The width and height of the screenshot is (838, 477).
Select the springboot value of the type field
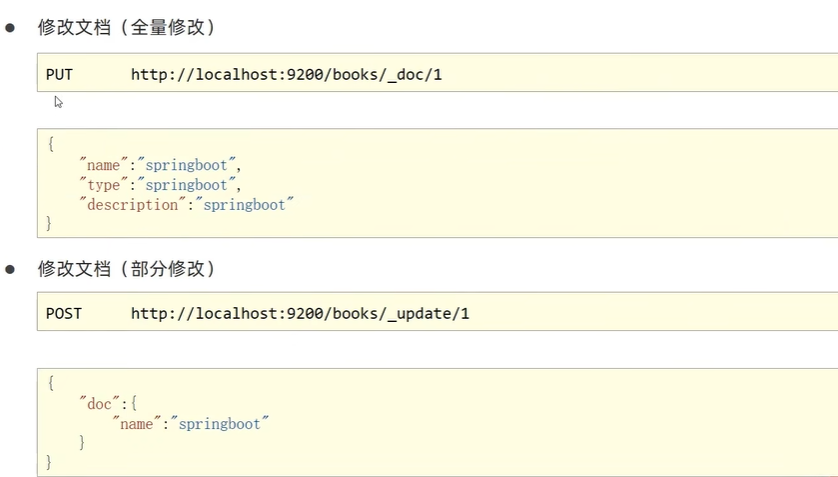(188, 185)
